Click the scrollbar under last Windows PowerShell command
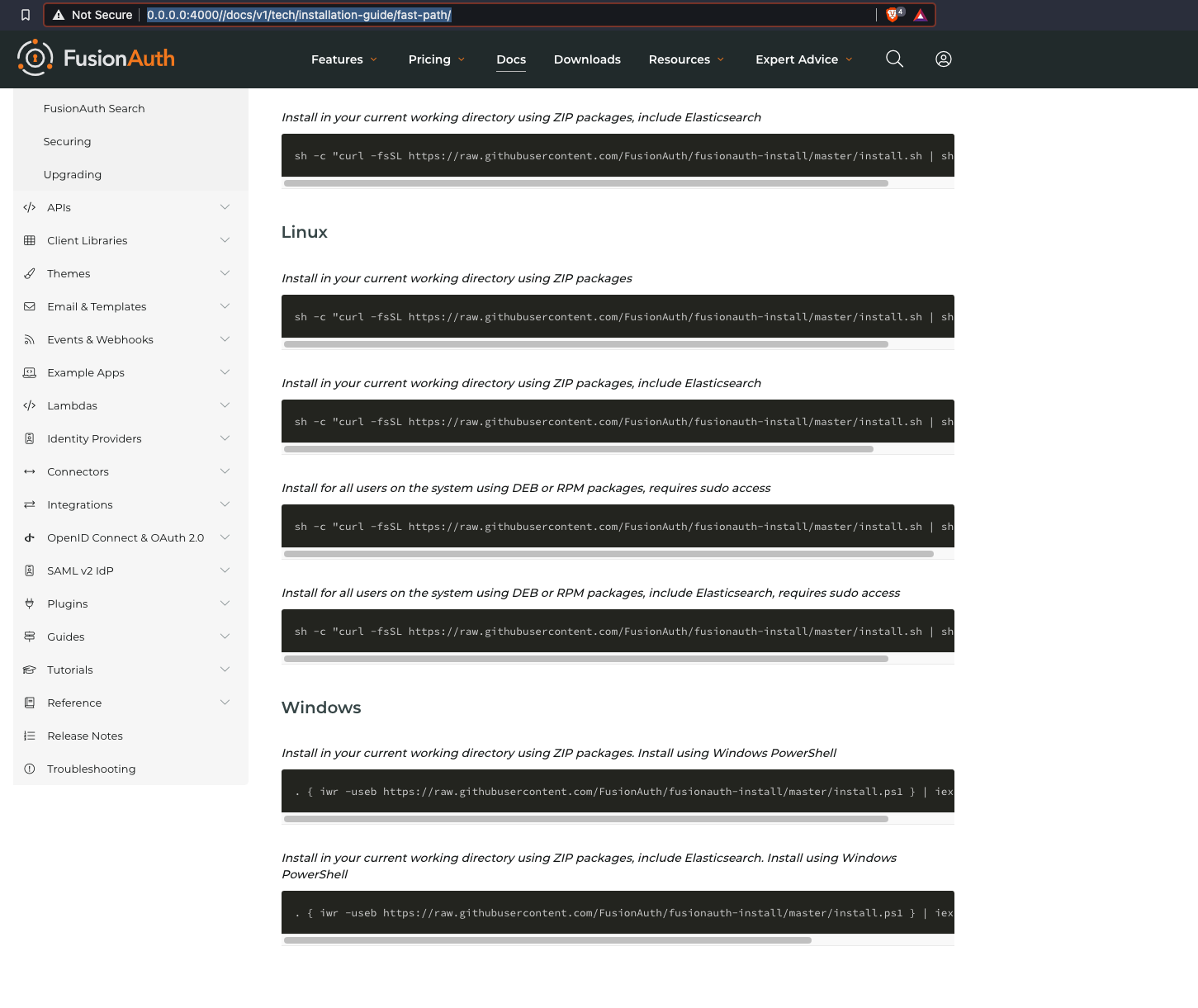The height and width of the screenshot is (1008, 1198). [x=547, y=940]
